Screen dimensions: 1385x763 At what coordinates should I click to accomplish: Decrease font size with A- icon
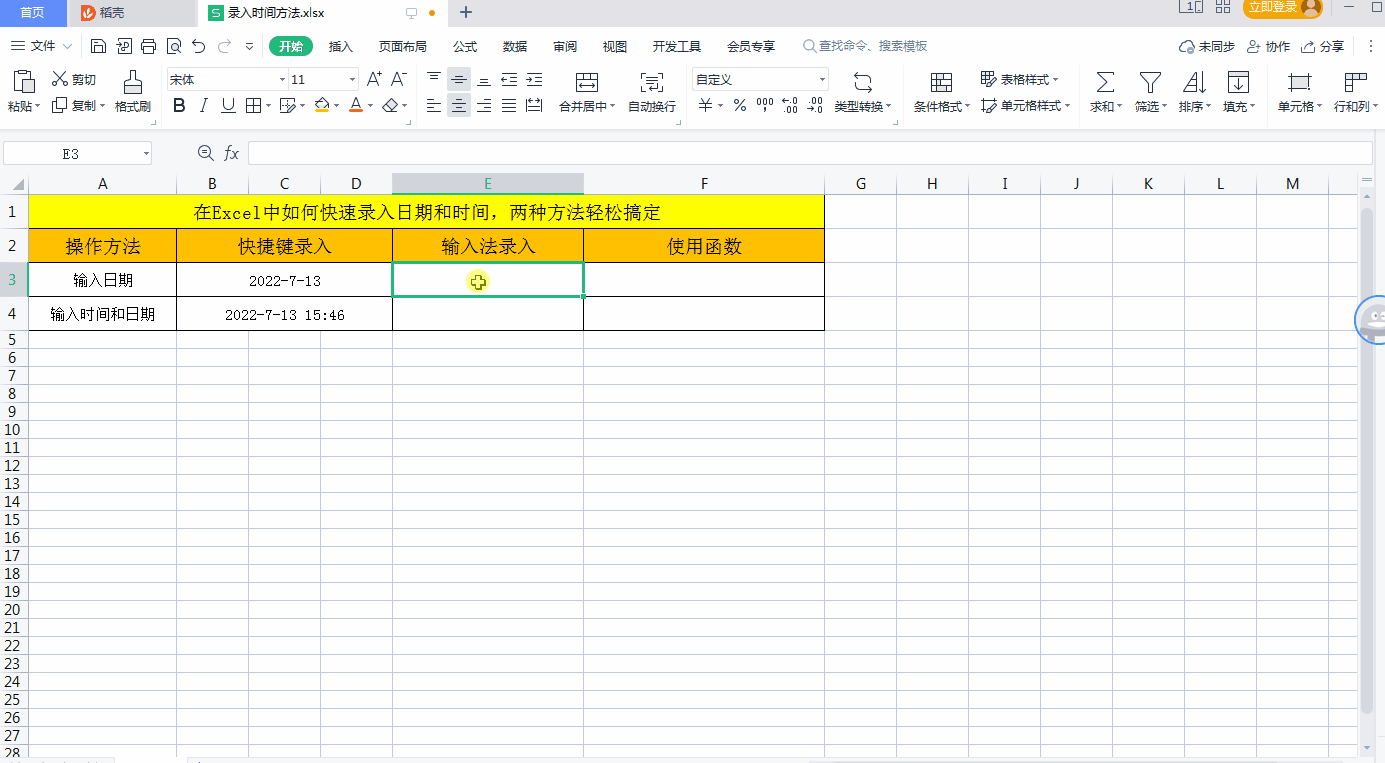tap(398, 79)
